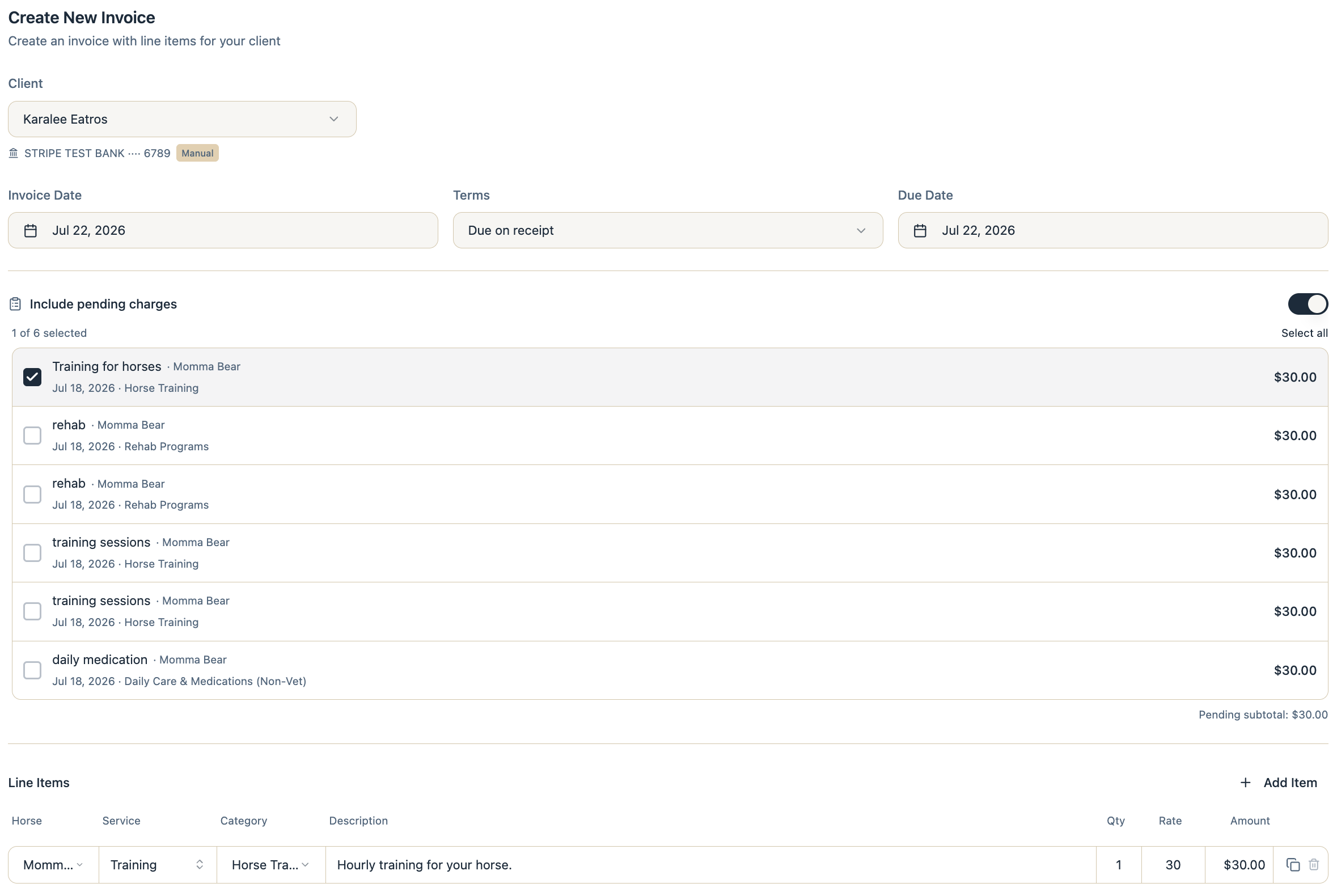Click the calendar icon in Invoice Date
The height and width of the screenshot is (896, 1337).
30,230
